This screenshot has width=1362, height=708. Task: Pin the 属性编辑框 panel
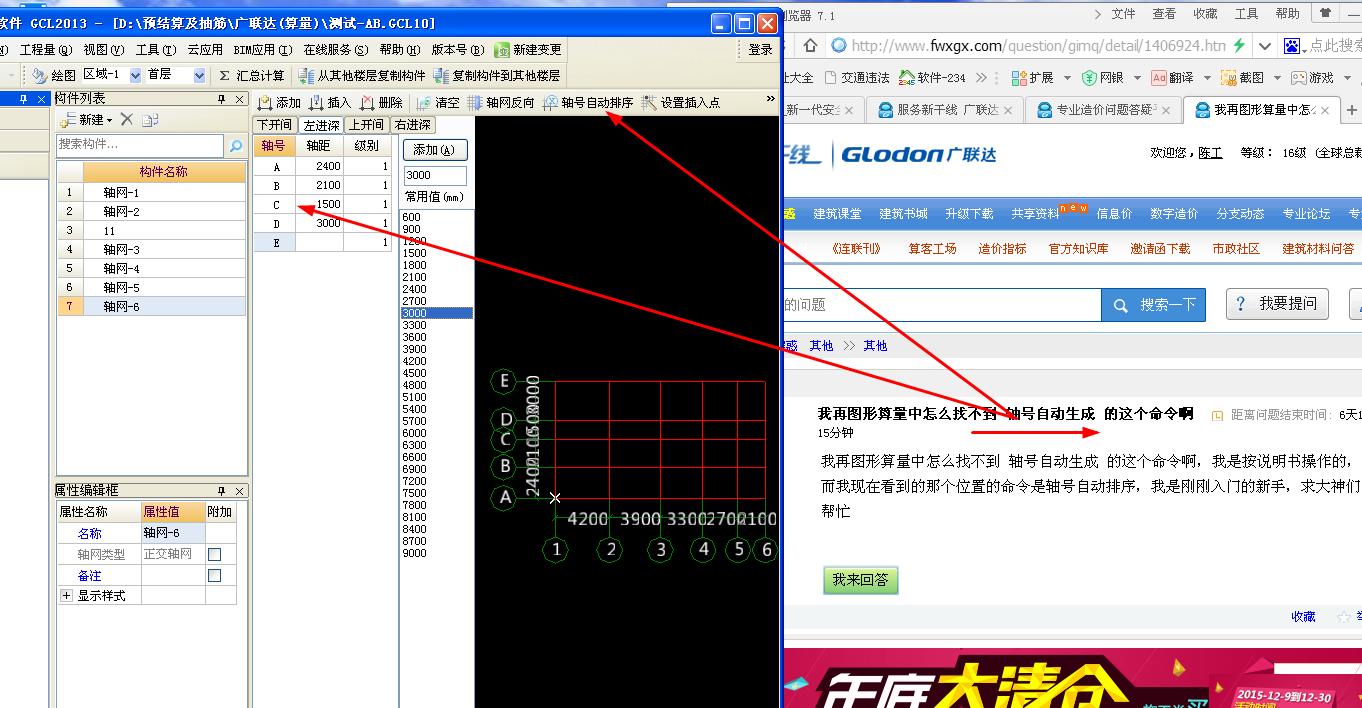click(x=222, y=491)
